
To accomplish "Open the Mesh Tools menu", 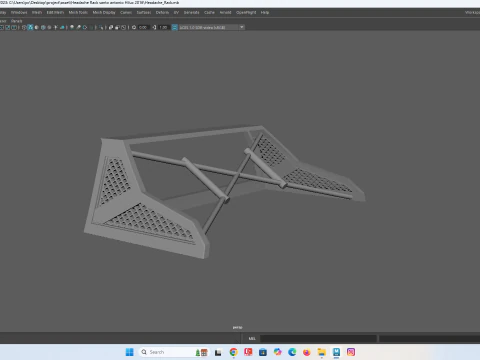I will pos(78,12).
